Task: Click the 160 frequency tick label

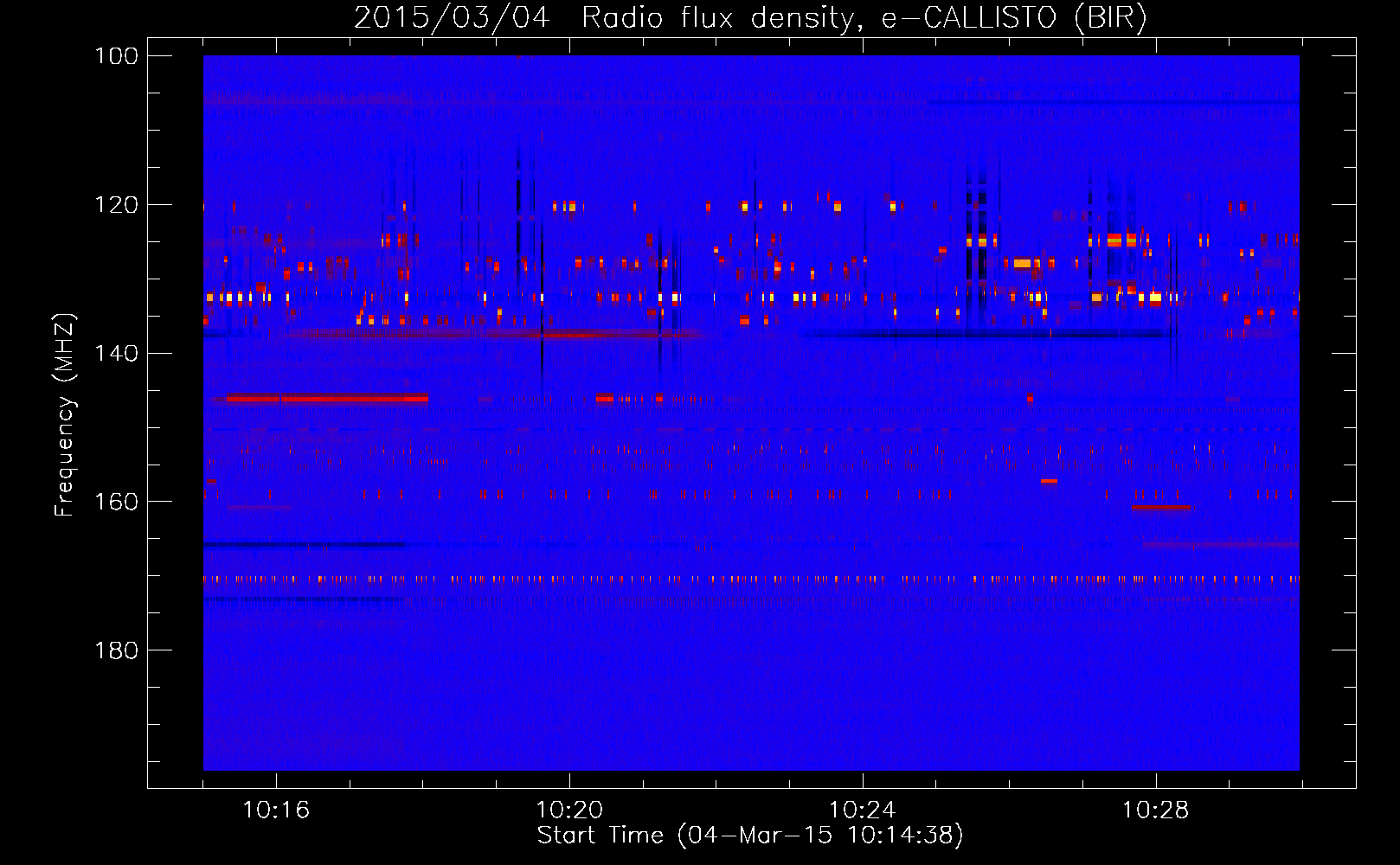Action: click(x=117, y=502)
